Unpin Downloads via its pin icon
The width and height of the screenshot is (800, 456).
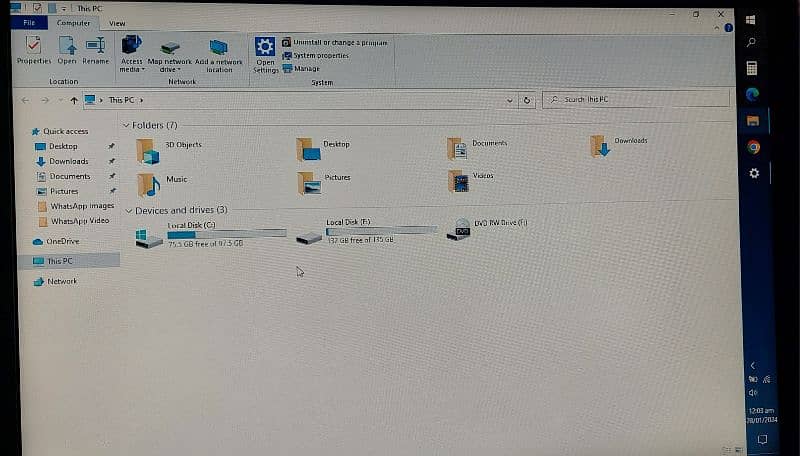[x=112, y=161]
